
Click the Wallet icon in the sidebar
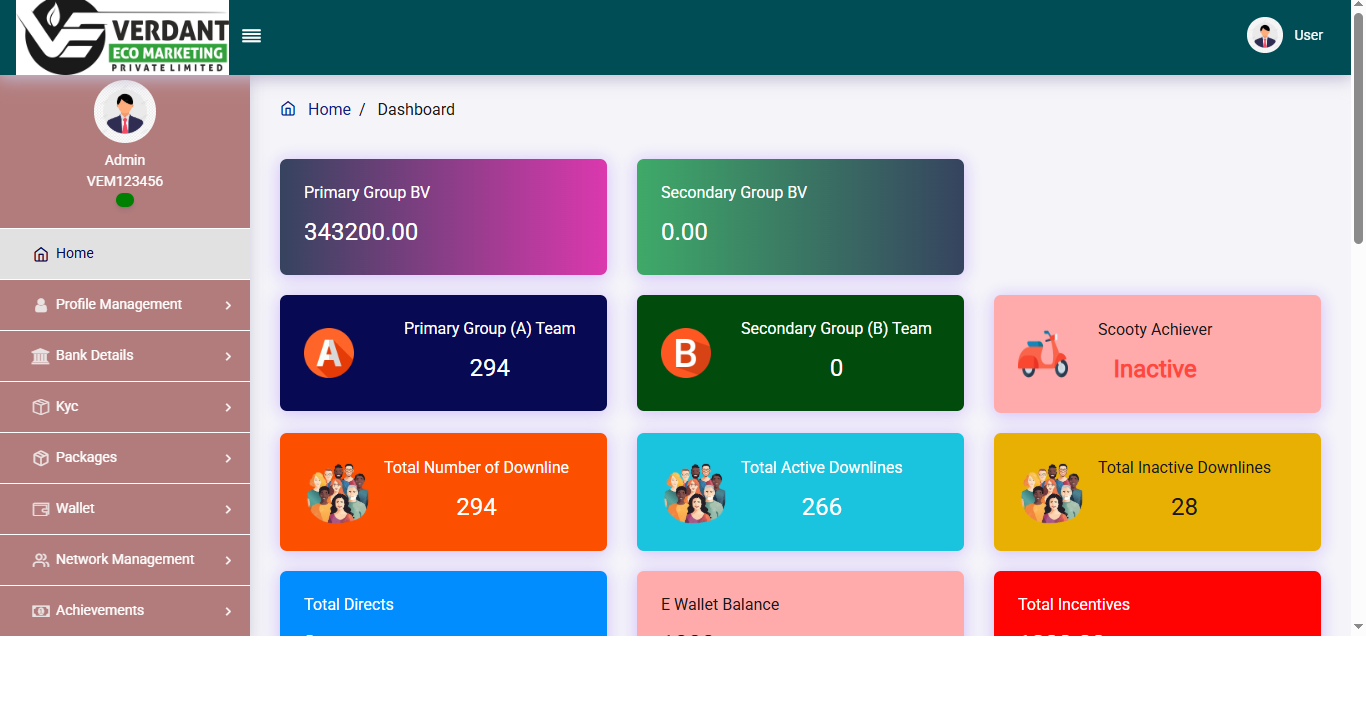(42, 508)
